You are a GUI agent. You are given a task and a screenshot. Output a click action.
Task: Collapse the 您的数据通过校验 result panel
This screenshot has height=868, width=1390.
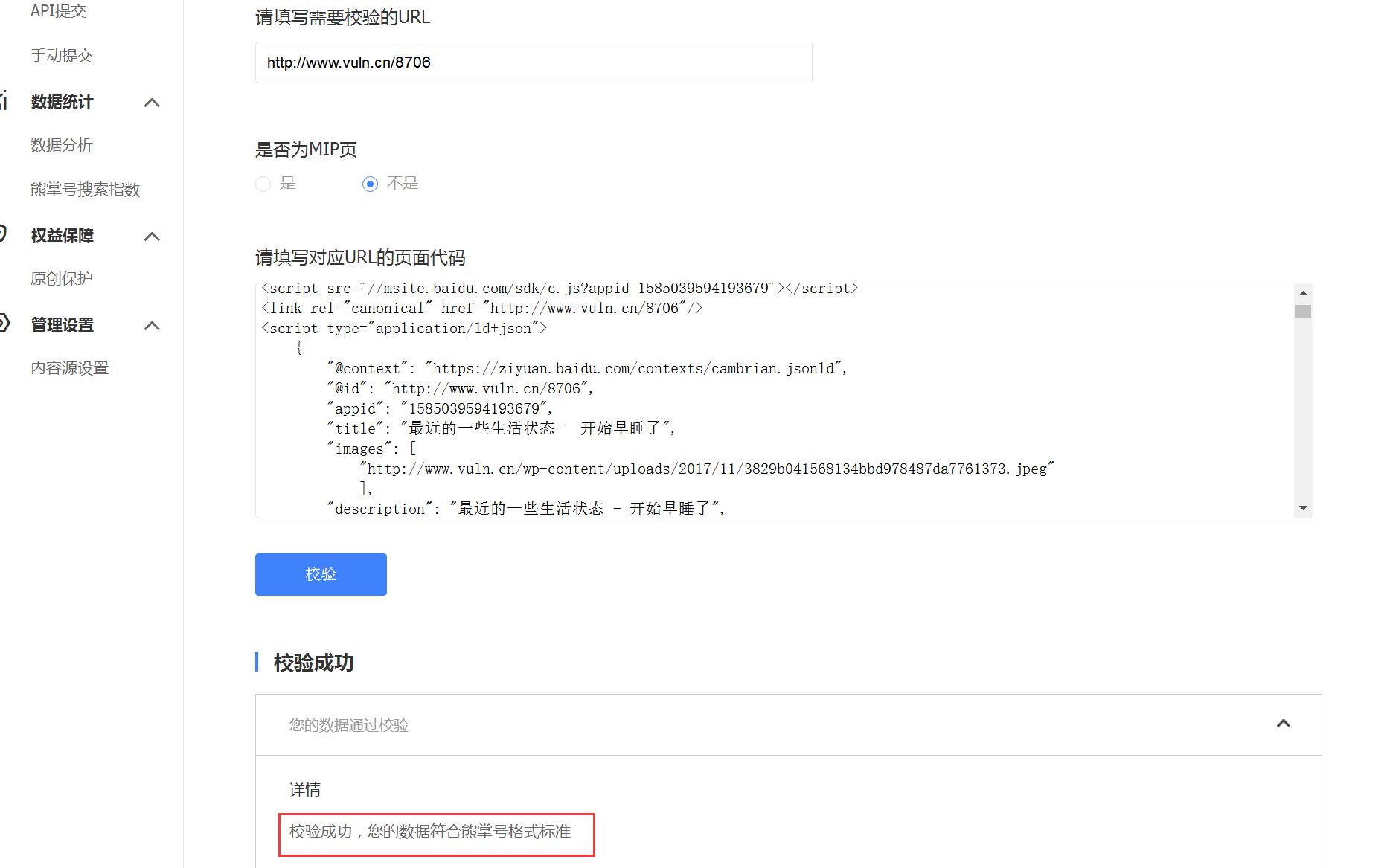coord(1284,724)
